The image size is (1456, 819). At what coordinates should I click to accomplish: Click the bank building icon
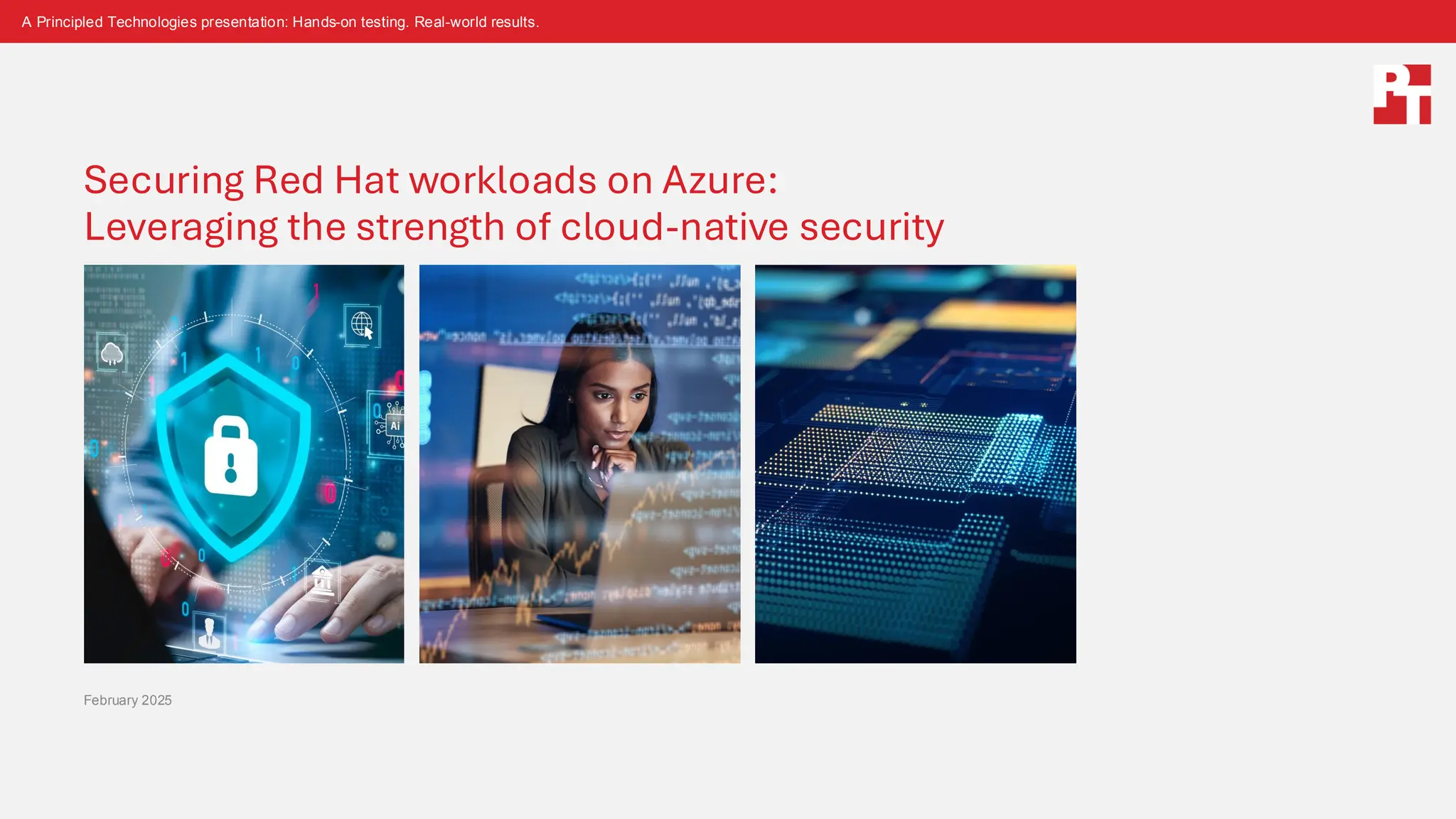(x=322, y=580)
